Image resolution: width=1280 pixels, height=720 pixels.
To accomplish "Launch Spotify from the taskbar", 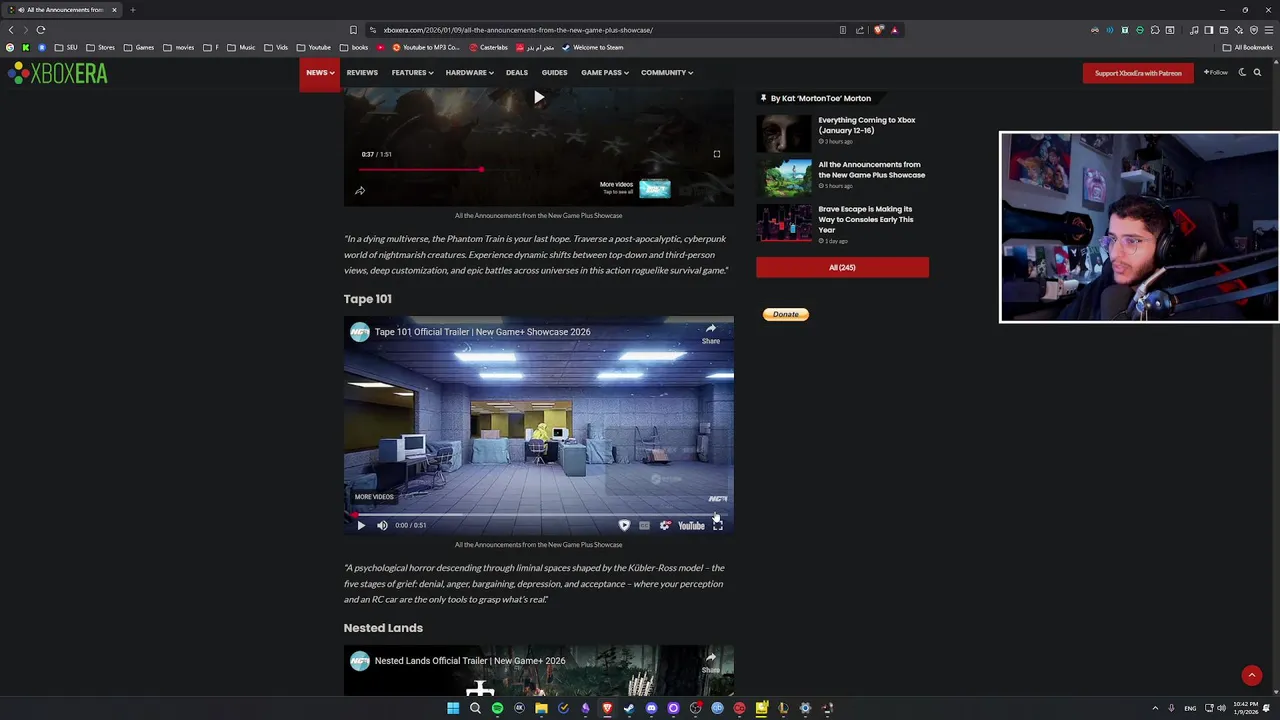I will click(x=497, y=708).
